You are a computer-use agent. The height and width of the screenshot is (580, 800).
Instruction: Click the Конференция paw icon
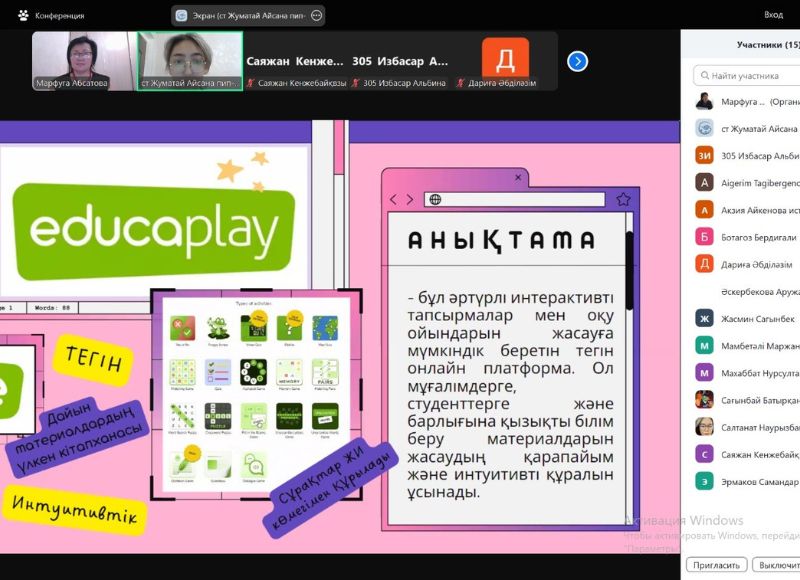tap(21, 16)
